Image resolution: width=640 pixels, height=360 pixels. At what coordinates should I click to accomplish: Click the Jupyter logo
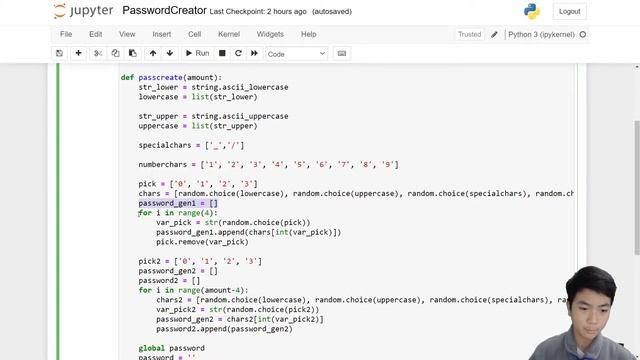pyautogui.click(x=83, y=11)
